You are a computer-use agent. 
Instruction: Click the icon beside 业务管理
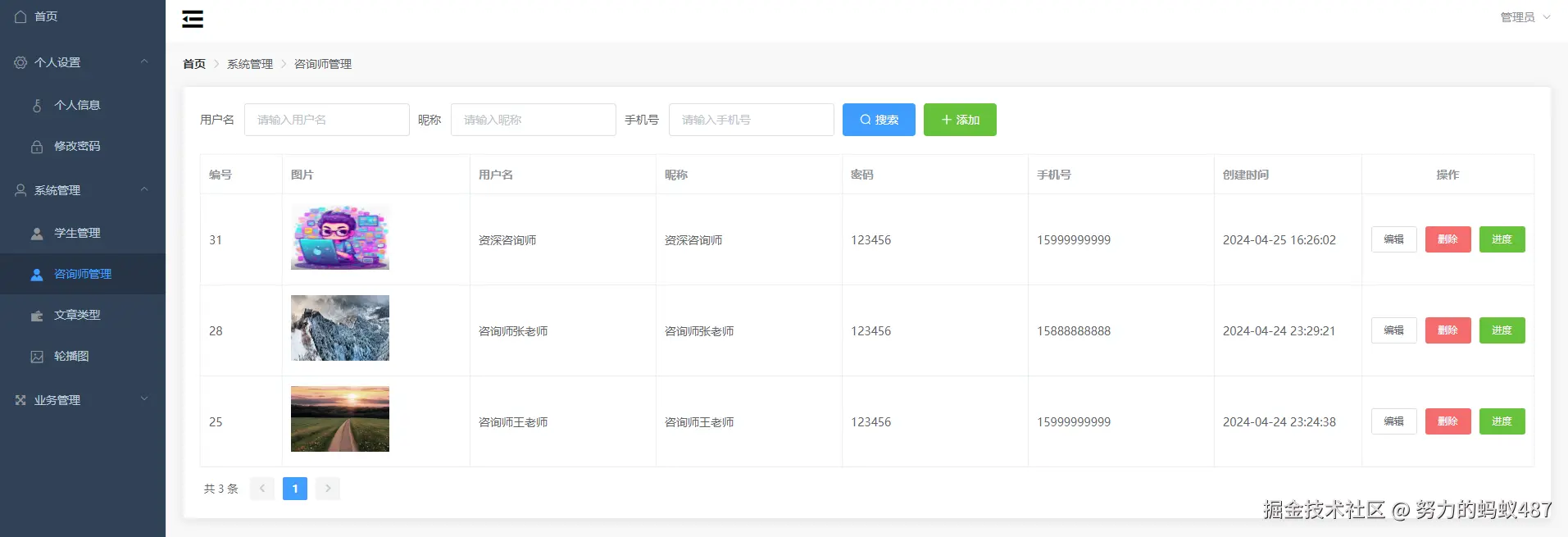point(20,400)
